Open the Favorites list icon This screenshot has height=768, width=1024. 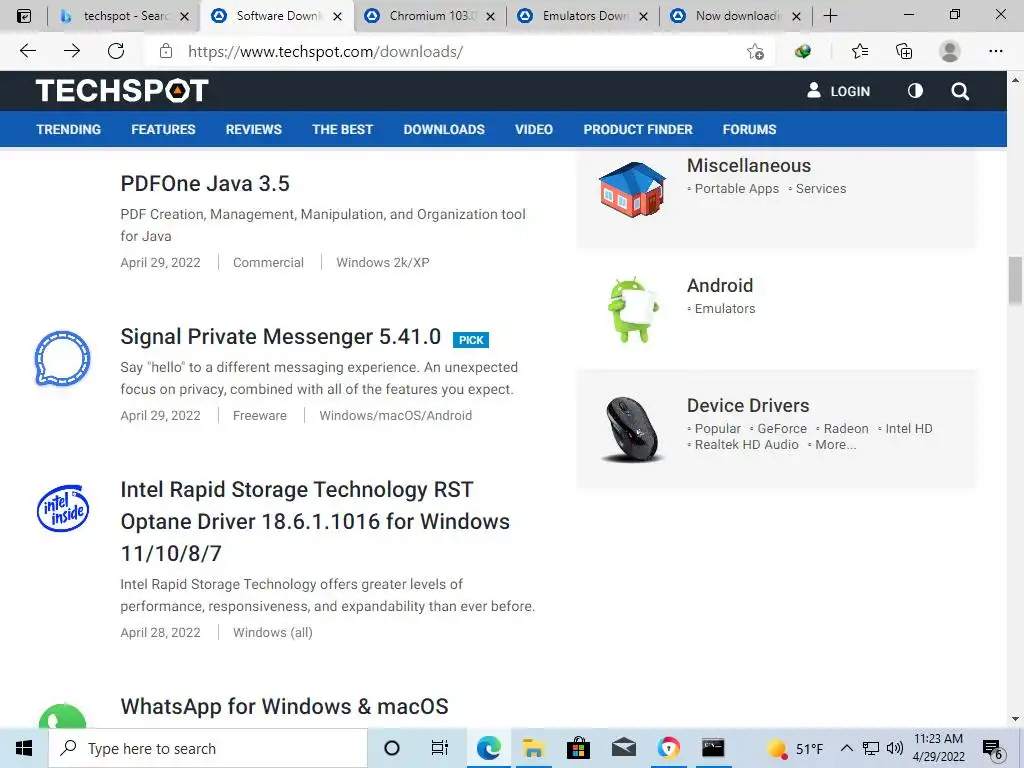(860, 51)
